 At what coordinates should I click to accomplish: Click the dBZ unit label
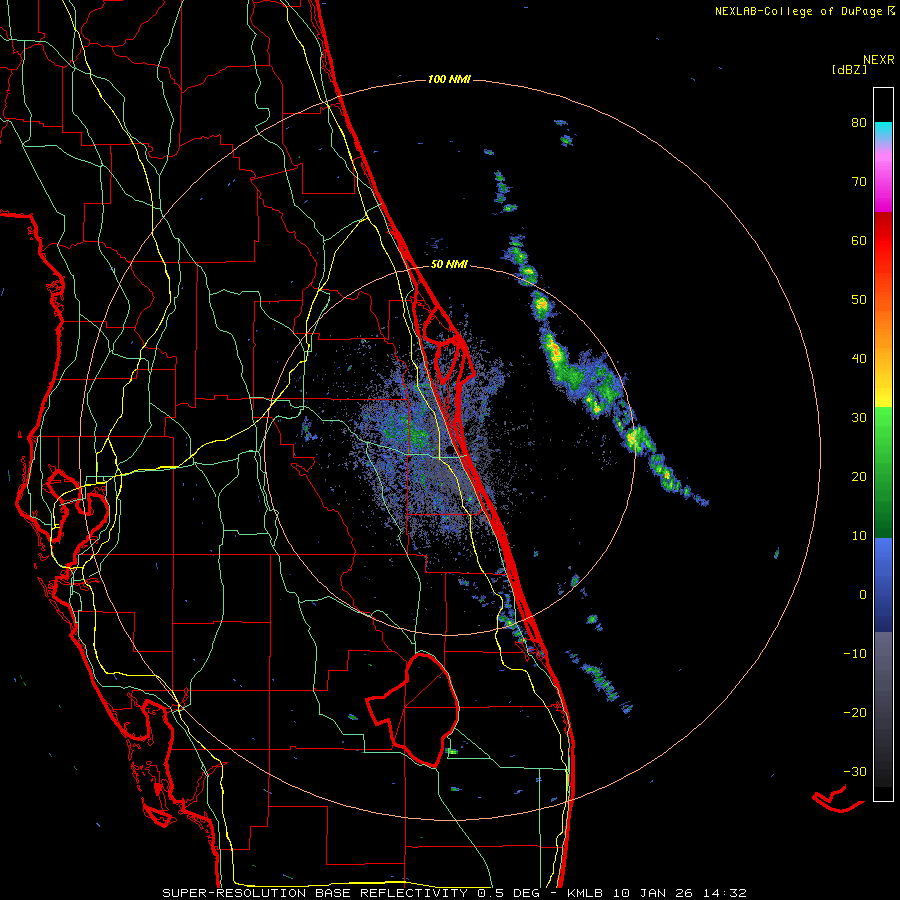pos(849,70)
